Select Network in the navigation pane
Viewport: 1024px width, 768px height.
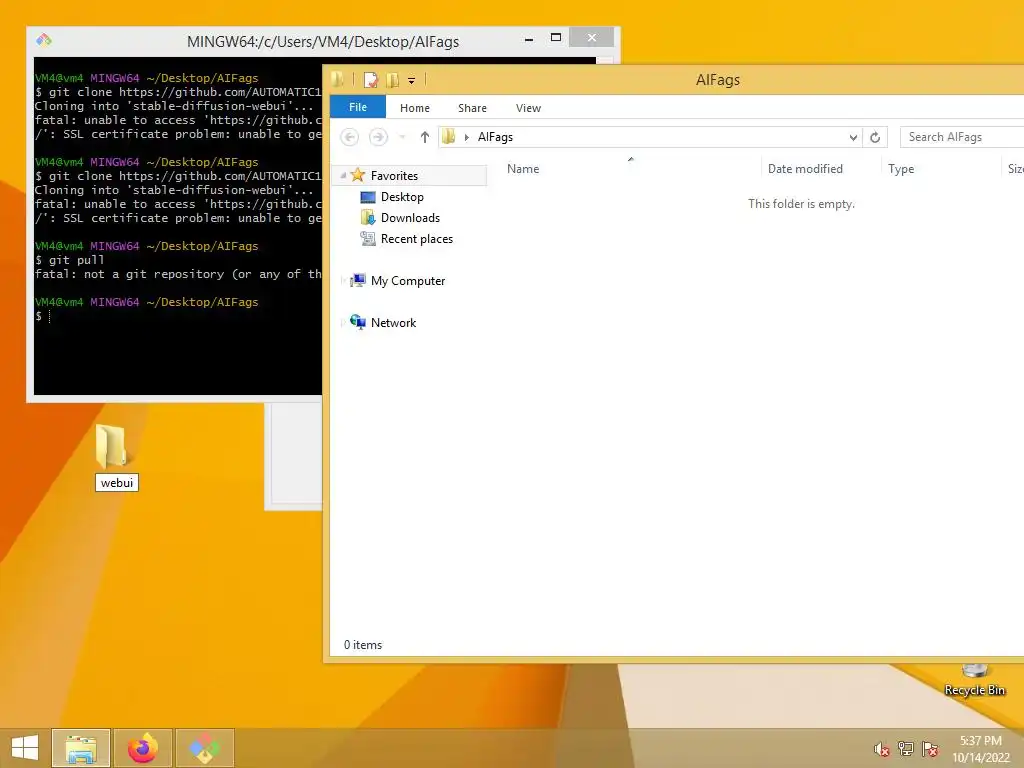click(393, 323)
